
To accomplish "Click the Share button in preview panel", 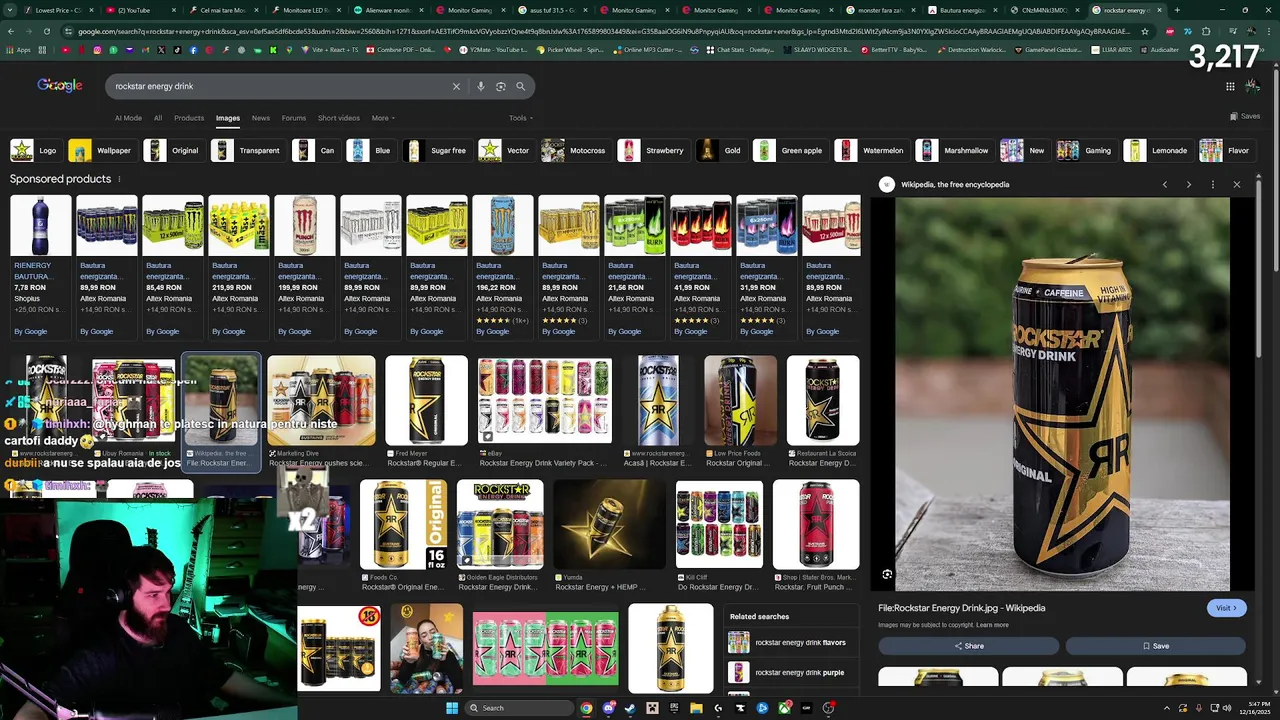I will click(968, 646).
